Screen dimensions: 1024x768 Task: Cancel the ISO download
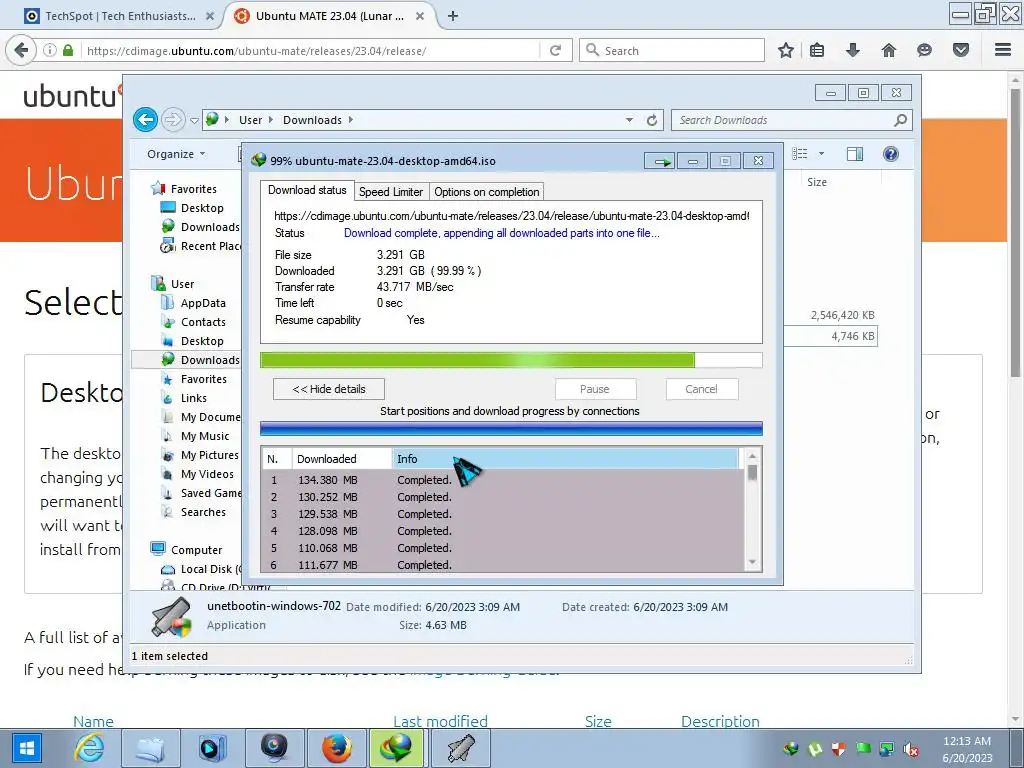tap(701, 389)
